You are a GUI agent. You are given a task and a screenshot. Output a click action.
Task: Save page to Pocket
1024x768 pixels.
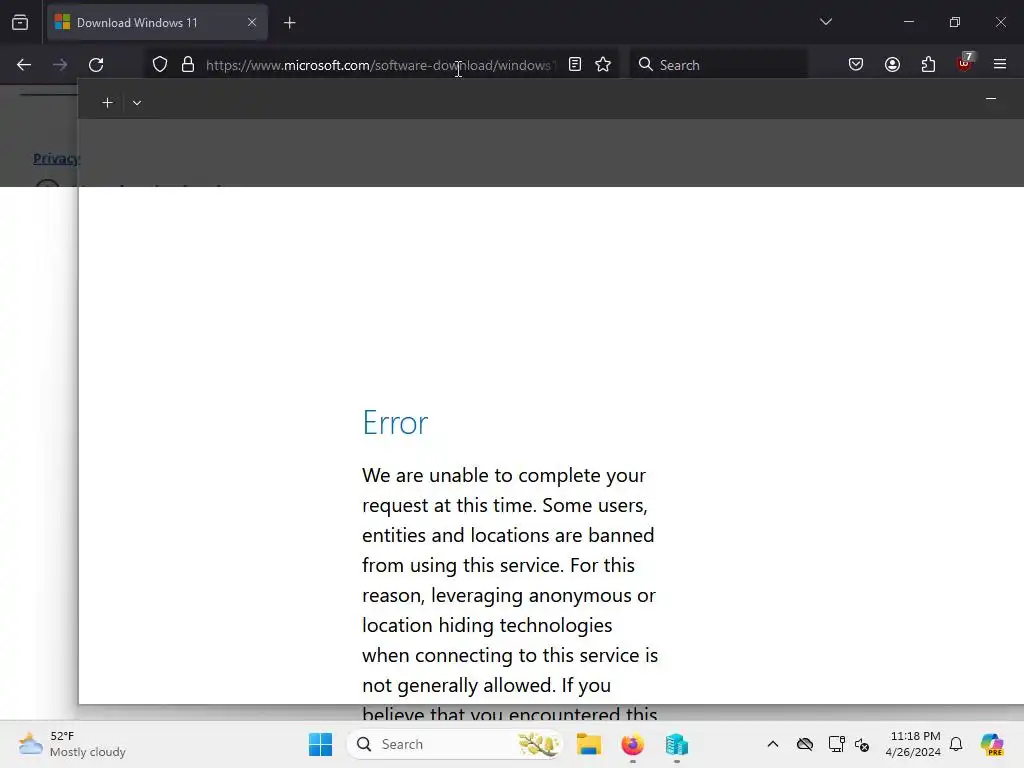pos(856,64)
